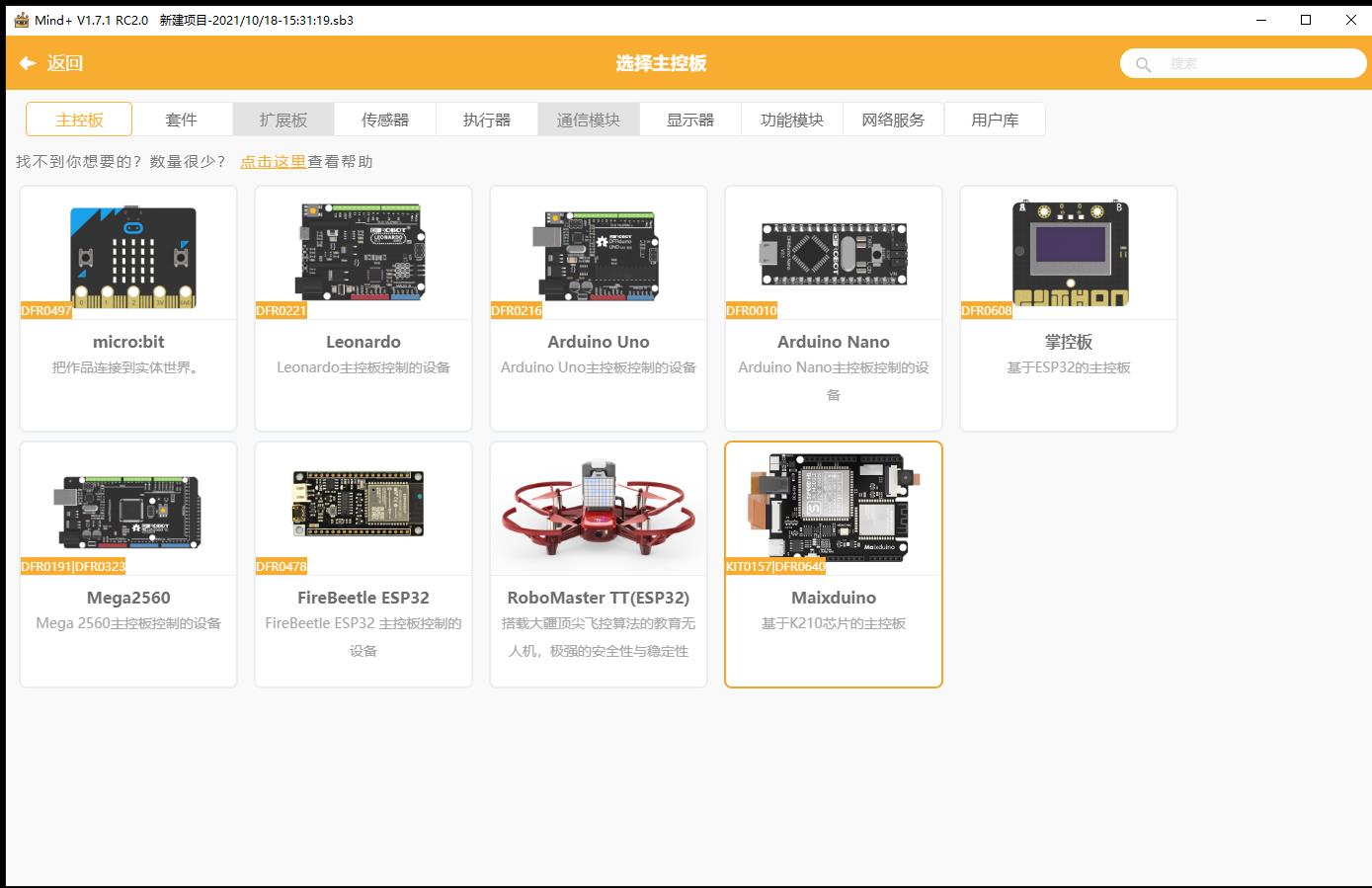Click the search magnifier icon

1143,64
